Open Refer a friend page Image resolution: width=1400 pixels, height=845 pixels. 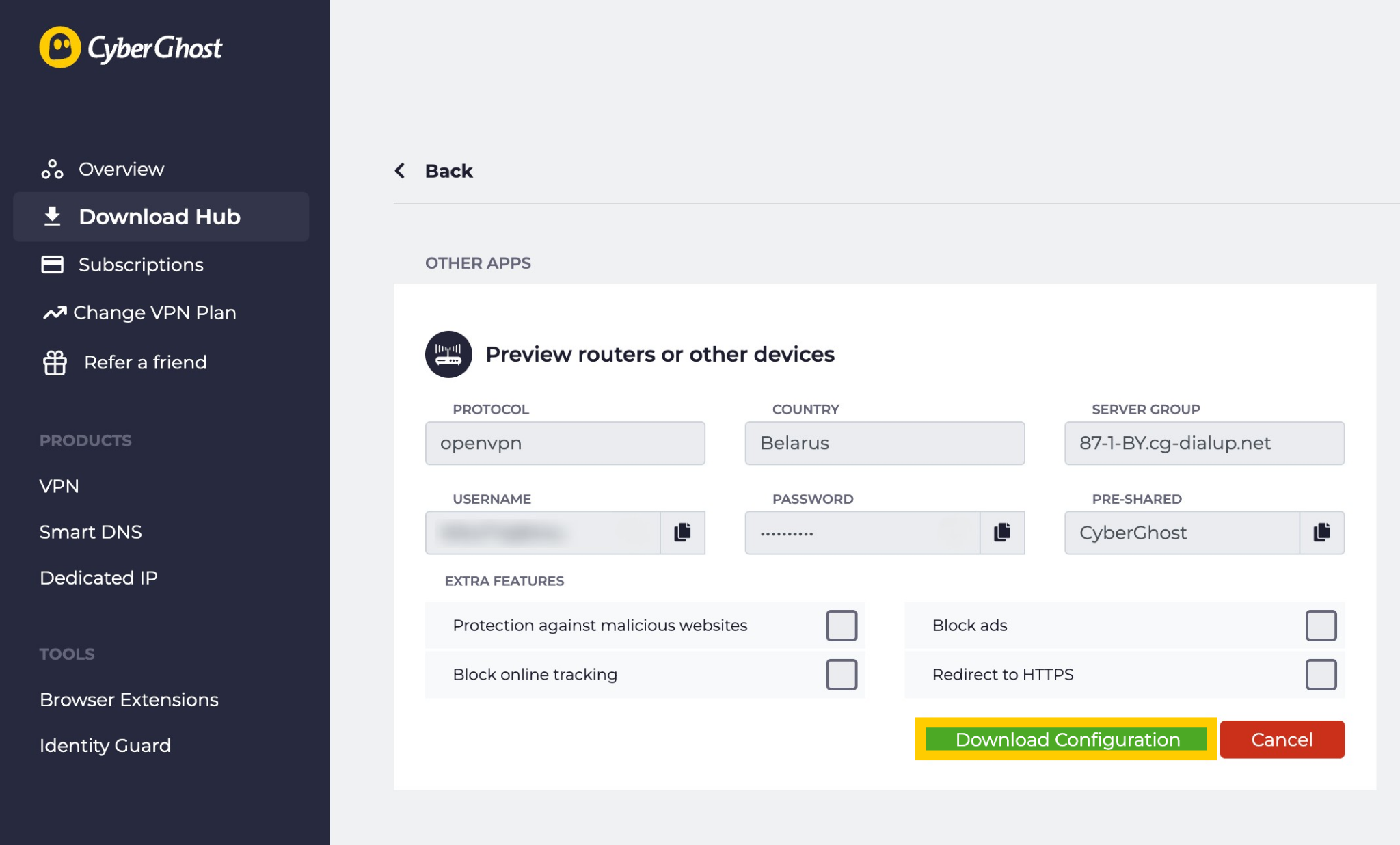[145, 362]
